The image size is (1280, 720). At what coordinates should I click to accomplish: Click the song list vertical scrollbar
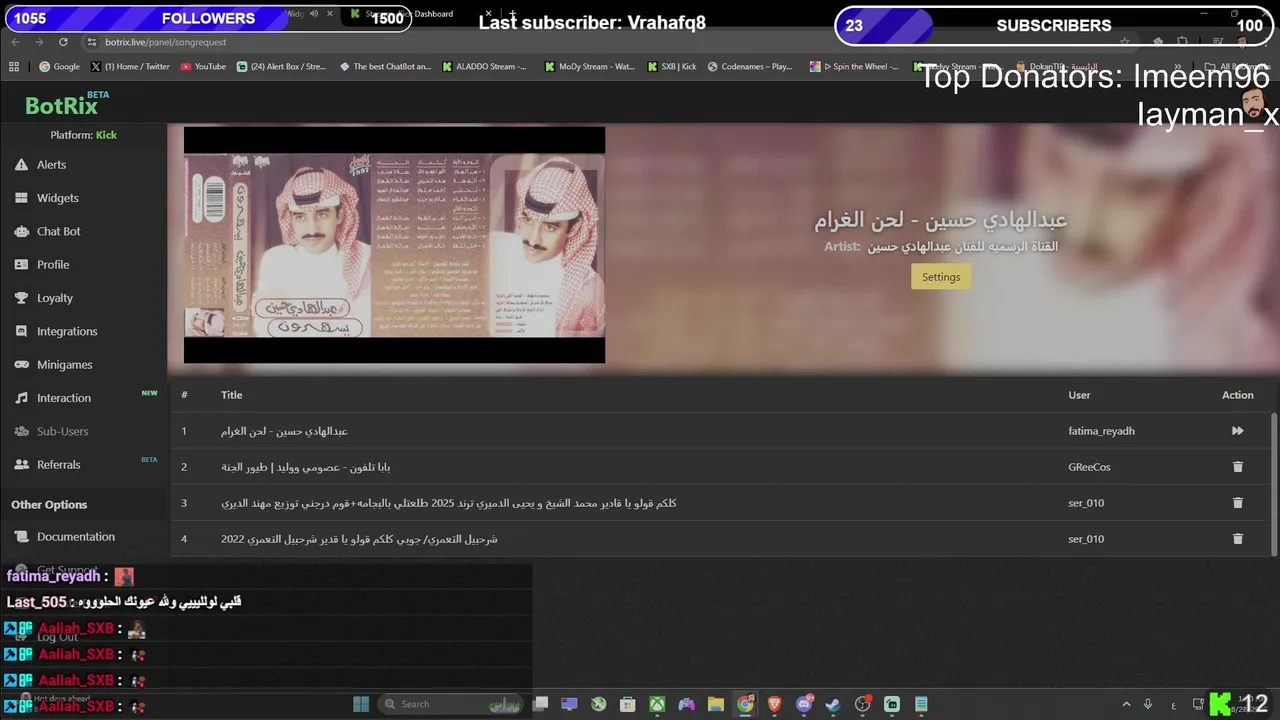[x=1273, y=484]
